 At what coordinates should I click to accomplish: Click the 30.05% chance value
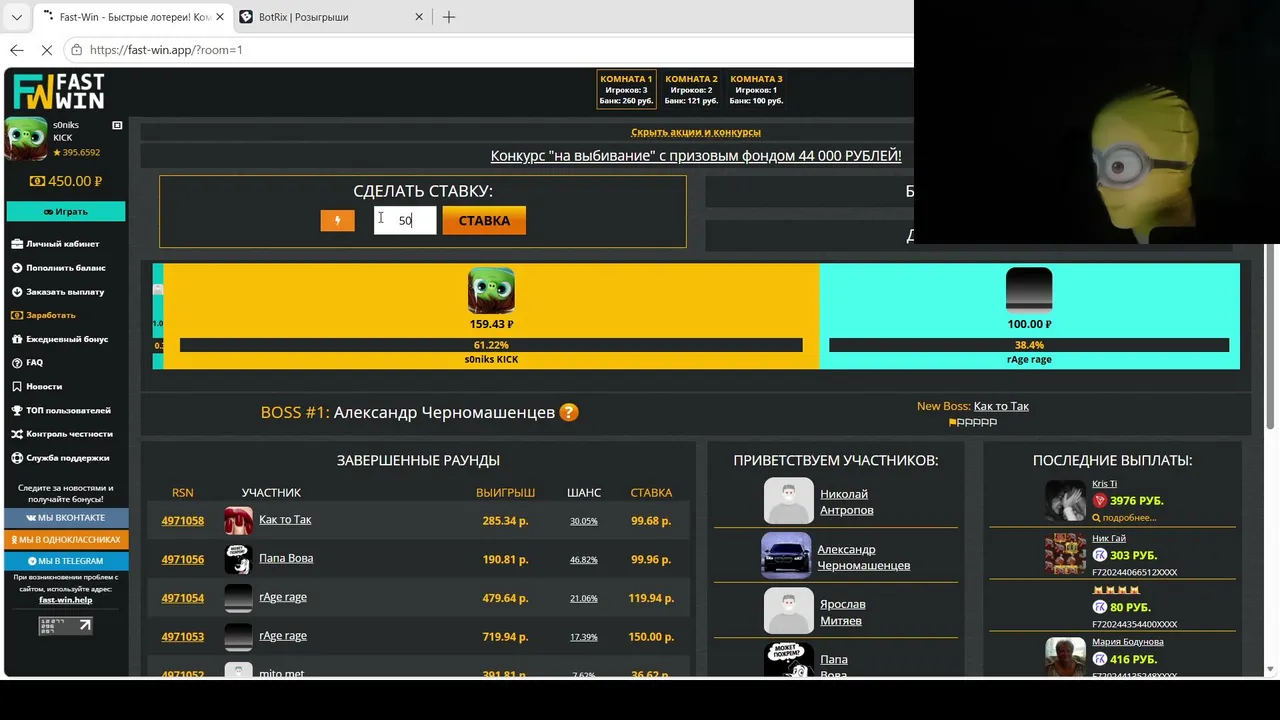(x=583, y=521)
